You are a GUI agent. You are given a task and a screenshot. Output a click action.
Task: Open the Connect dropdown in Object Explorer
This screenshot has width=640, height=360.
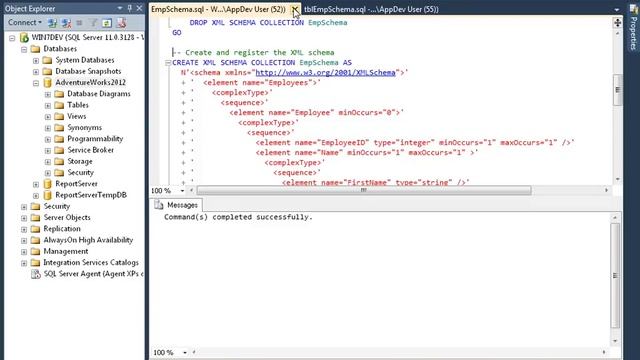[x=25, y=22]
